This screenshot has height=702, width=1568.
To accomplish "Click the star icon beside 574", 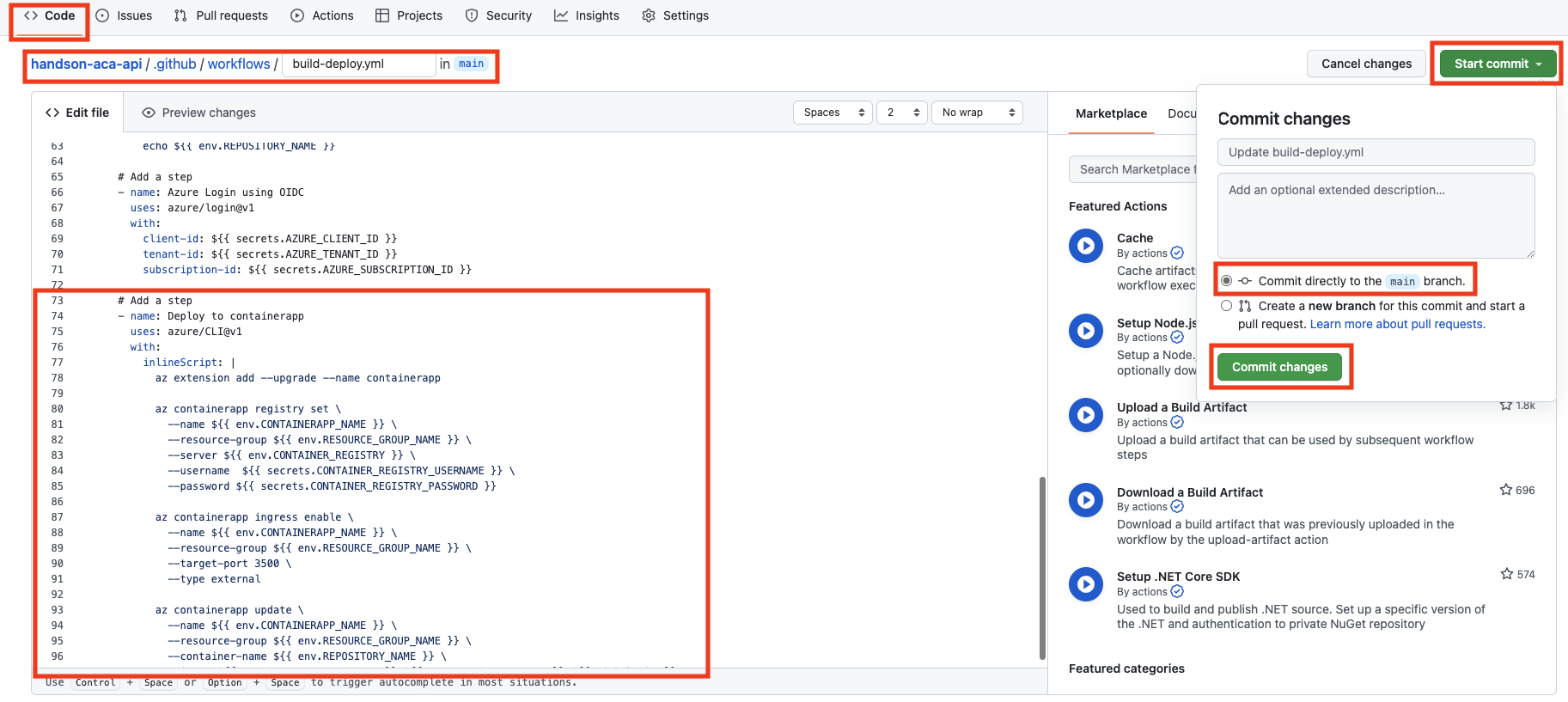I will click(1507, 574).
